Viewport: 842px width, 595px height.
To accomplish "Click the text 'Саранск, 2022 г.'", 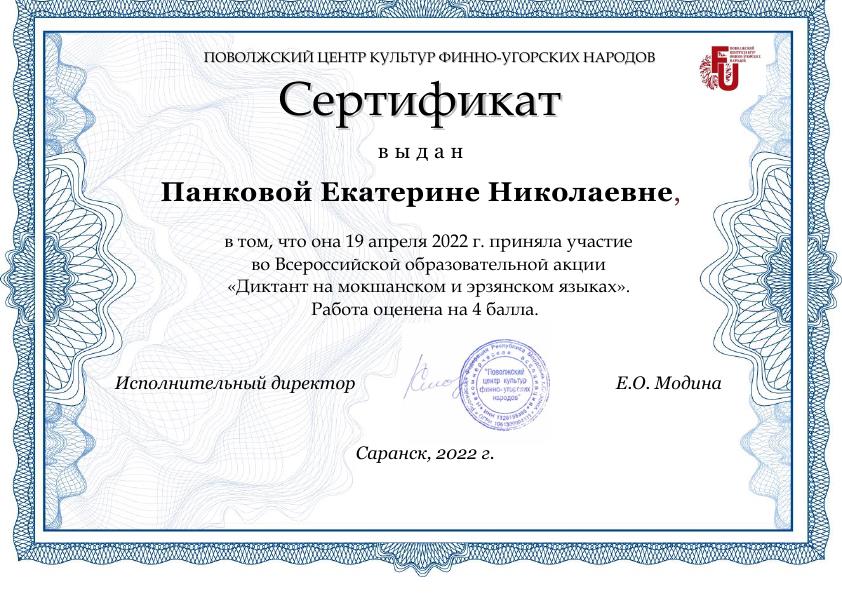I will point(425,454).
